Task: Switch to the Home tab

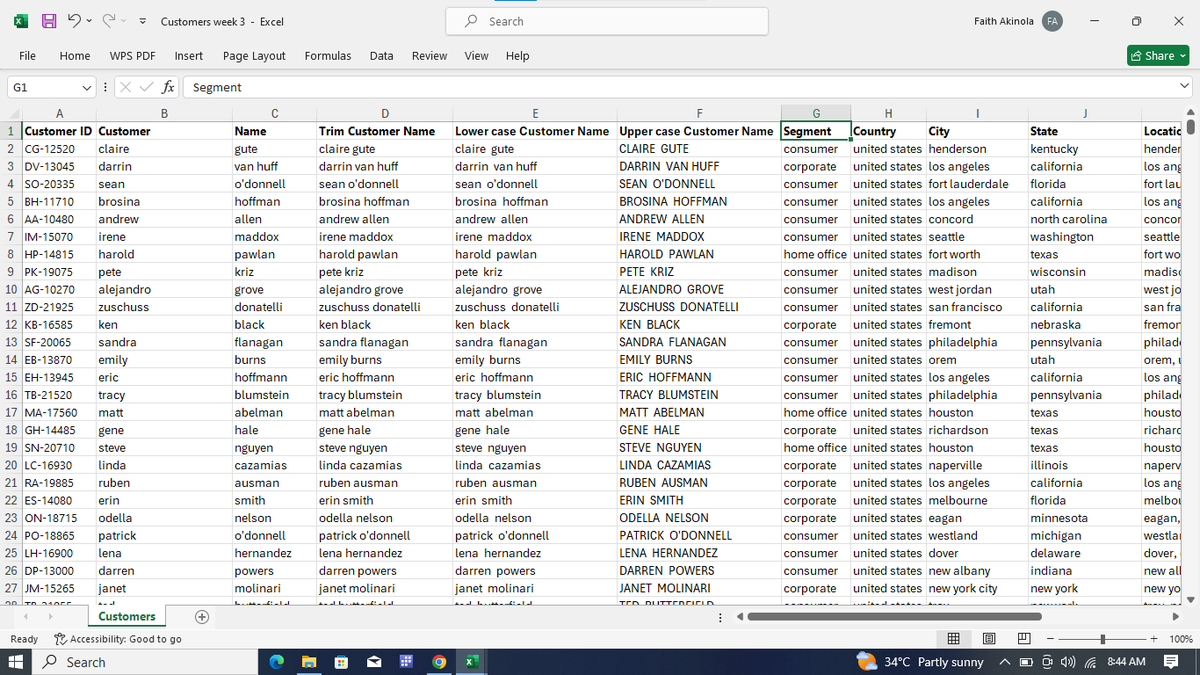Action: (x=75, y=56)
